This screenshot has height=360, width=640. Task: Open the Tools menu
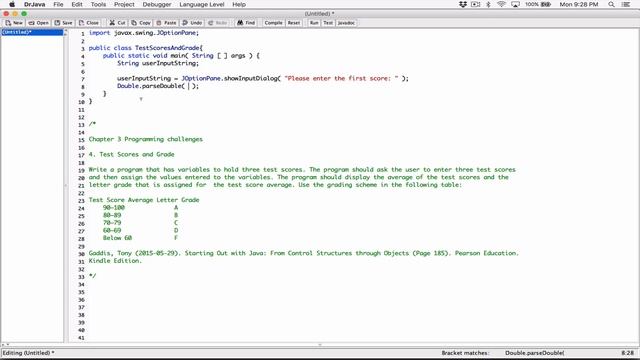click(98, 4)
